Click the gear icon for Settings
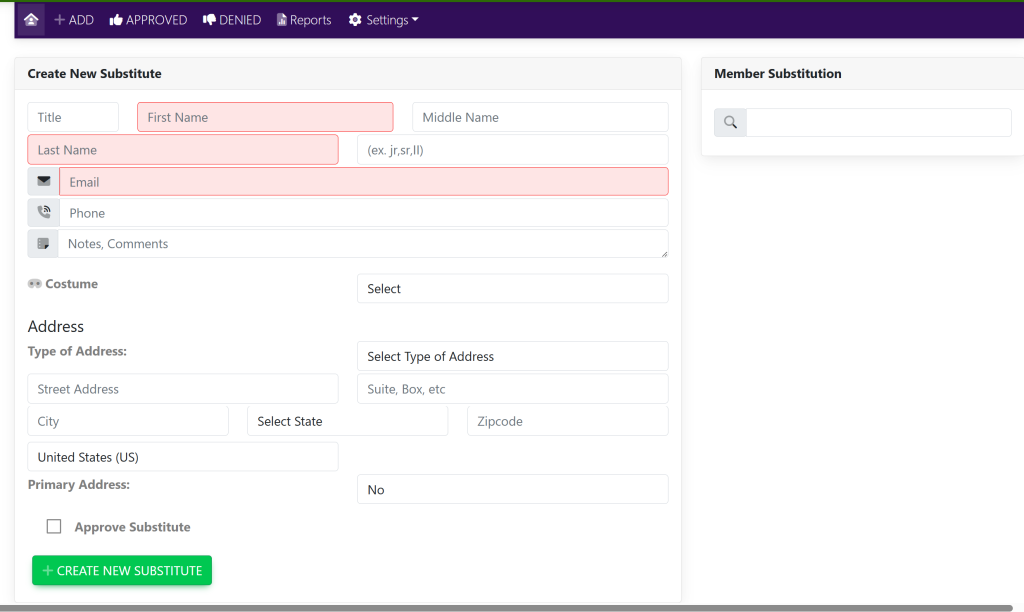Image resolution: width=1024 pixels, height=612 pixels. point(355,20)
